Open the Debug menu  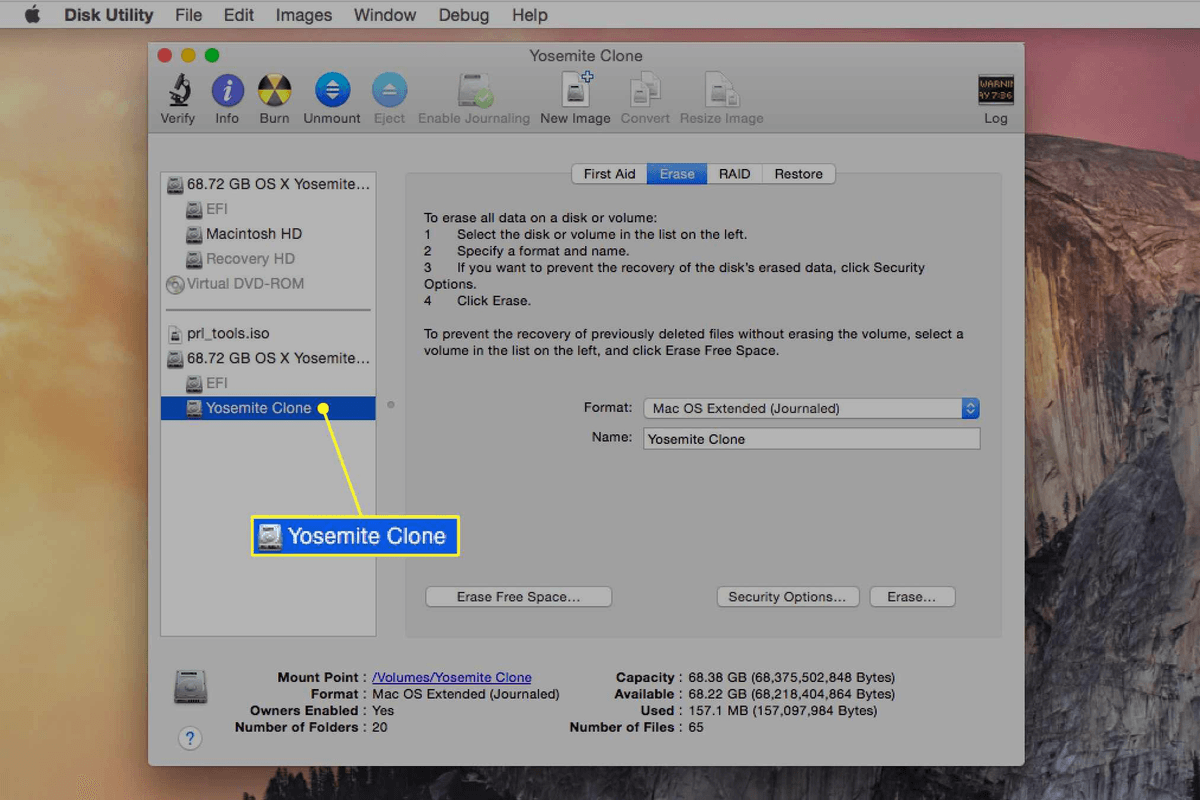point(463,14)
